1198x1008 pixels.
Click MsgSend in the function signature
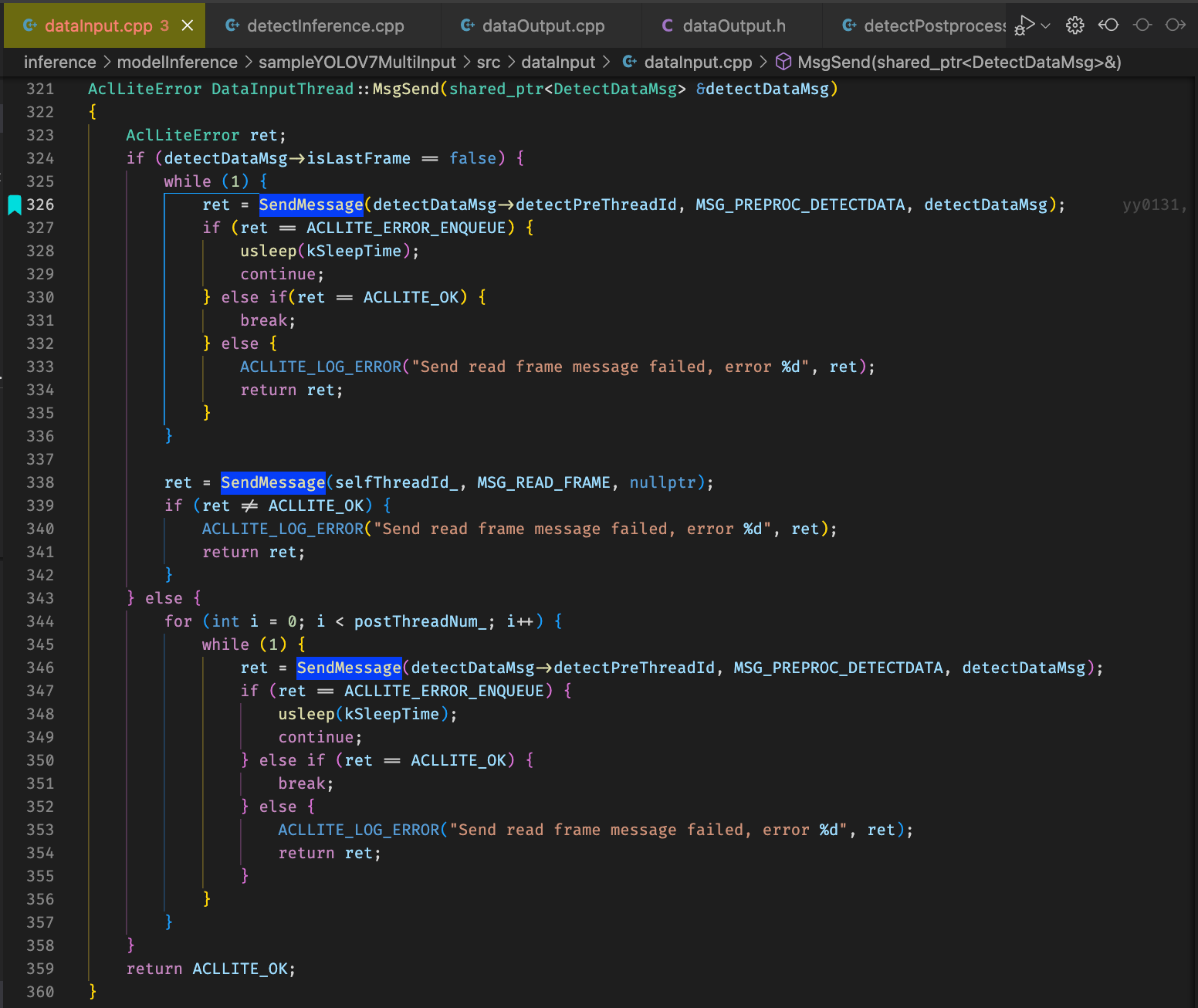point(406,89)
